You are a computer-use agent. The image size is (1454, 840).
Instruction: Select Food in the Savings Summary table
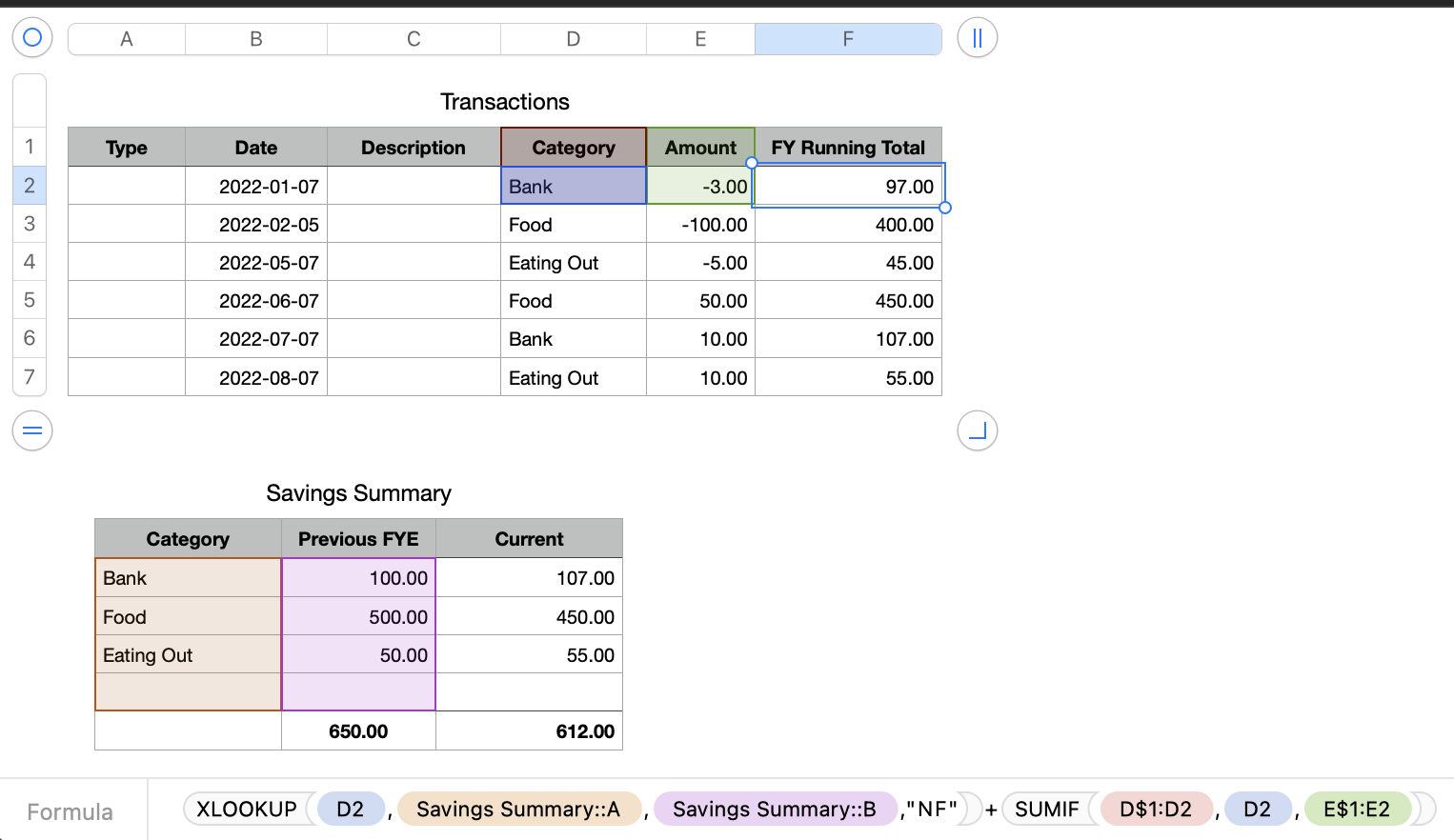pos(189,616)
